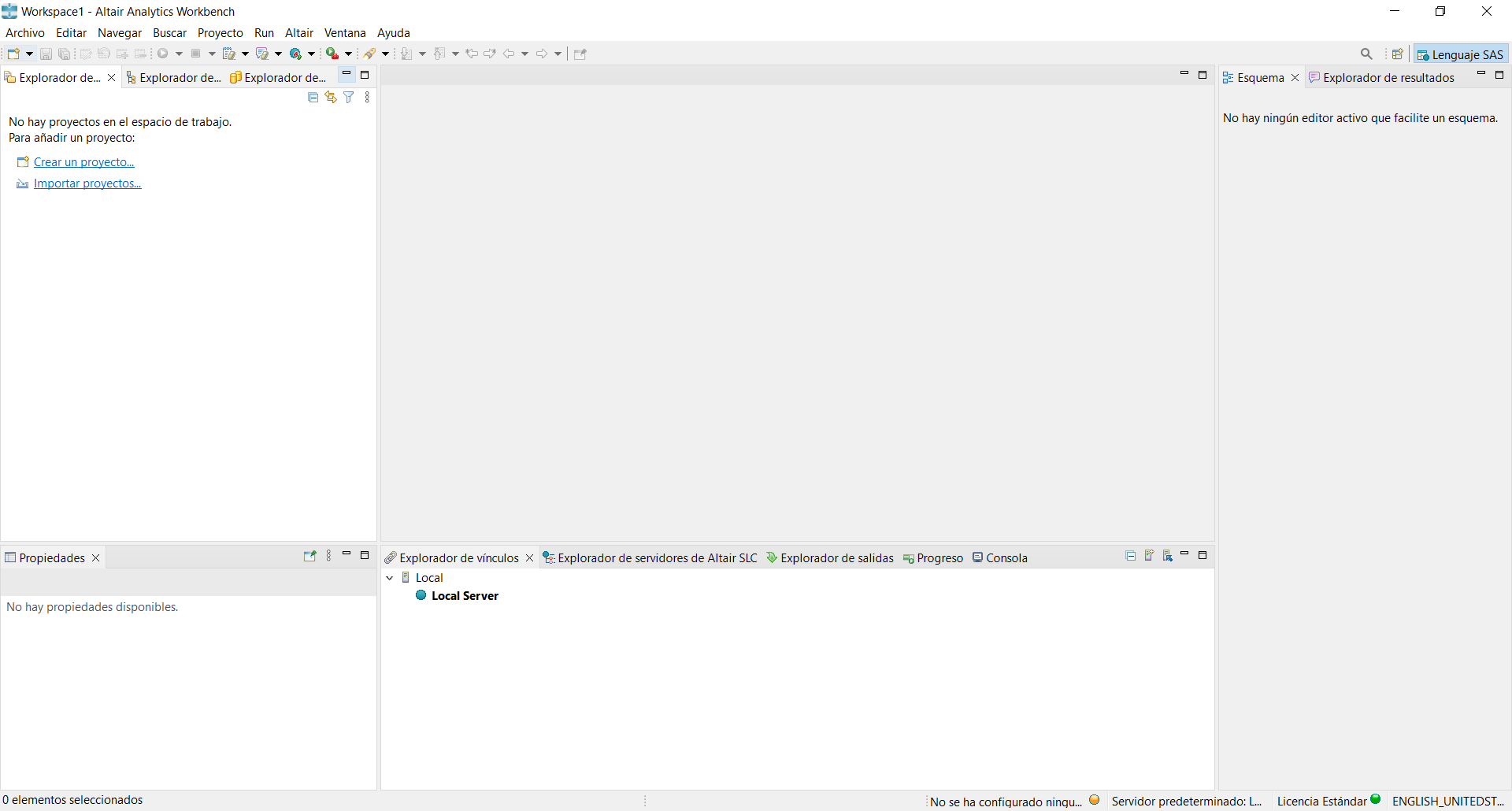Open dropdown next to restart server icon
This screenshot has width=1512, height=811.
point(311,54)
